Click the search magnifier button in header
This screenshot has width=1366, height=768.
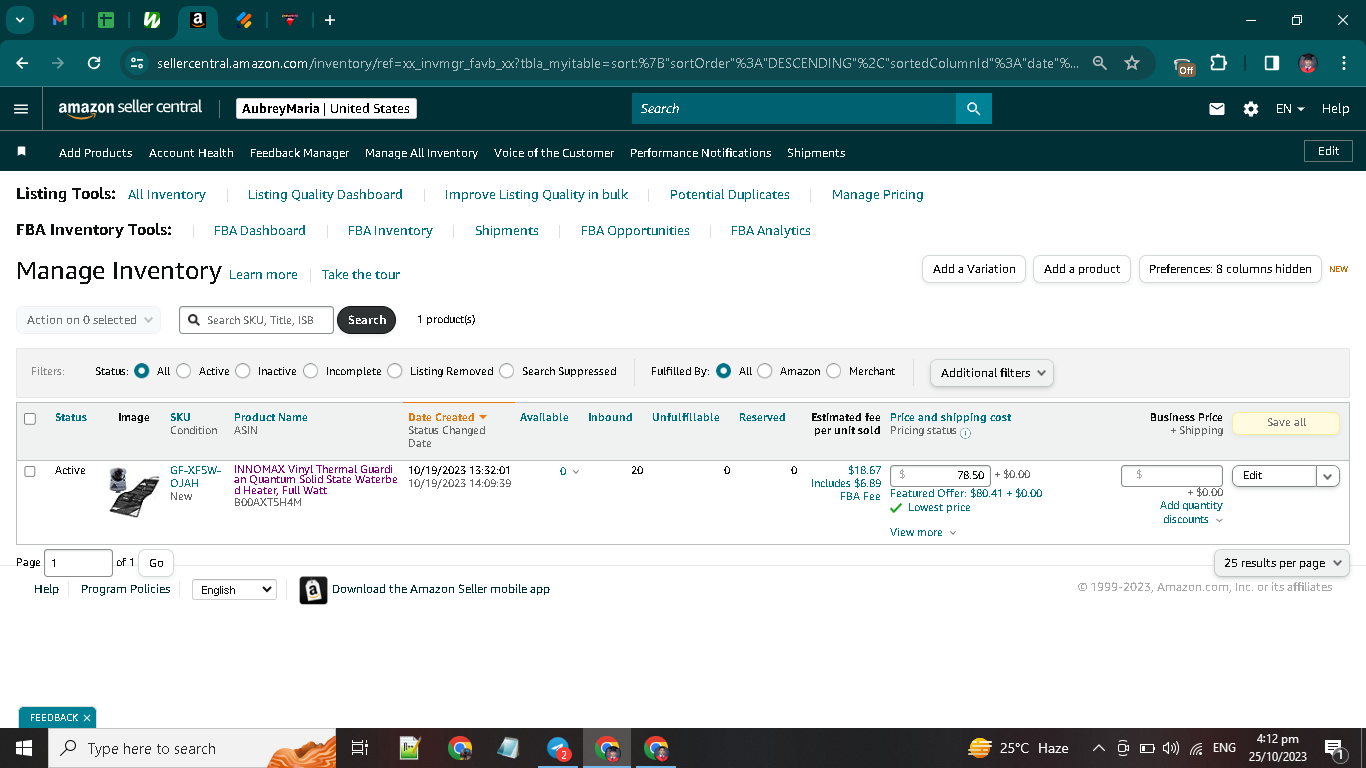(974, 109)
